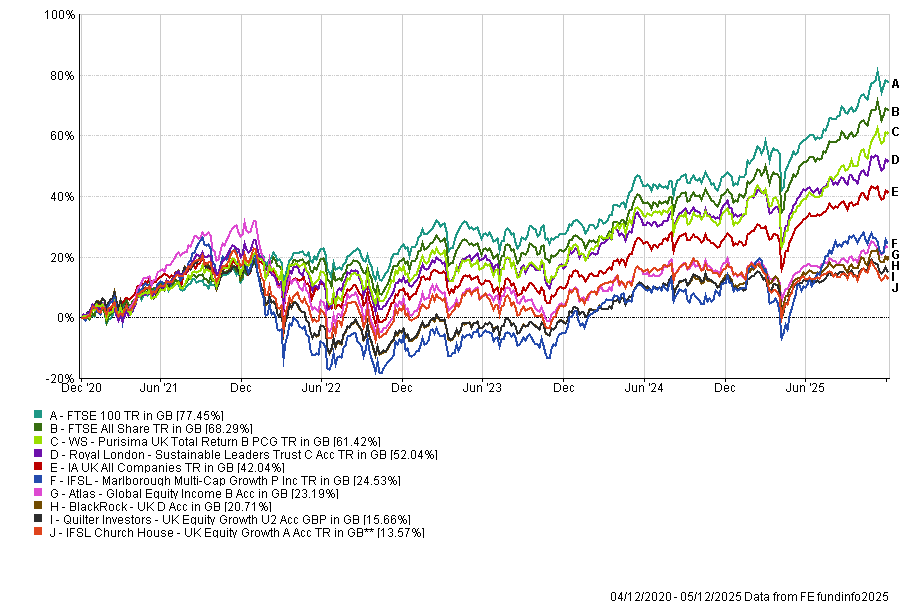Click the 'A' label at line end
The width and height of the screenshot is (900, 603).
(895, 84)
